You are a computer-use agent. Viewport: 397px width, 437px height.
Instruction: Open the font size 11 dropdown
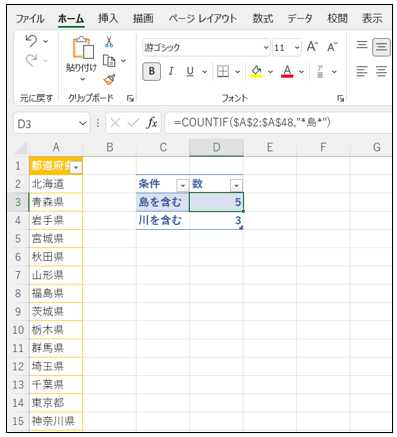click(297, 47)
